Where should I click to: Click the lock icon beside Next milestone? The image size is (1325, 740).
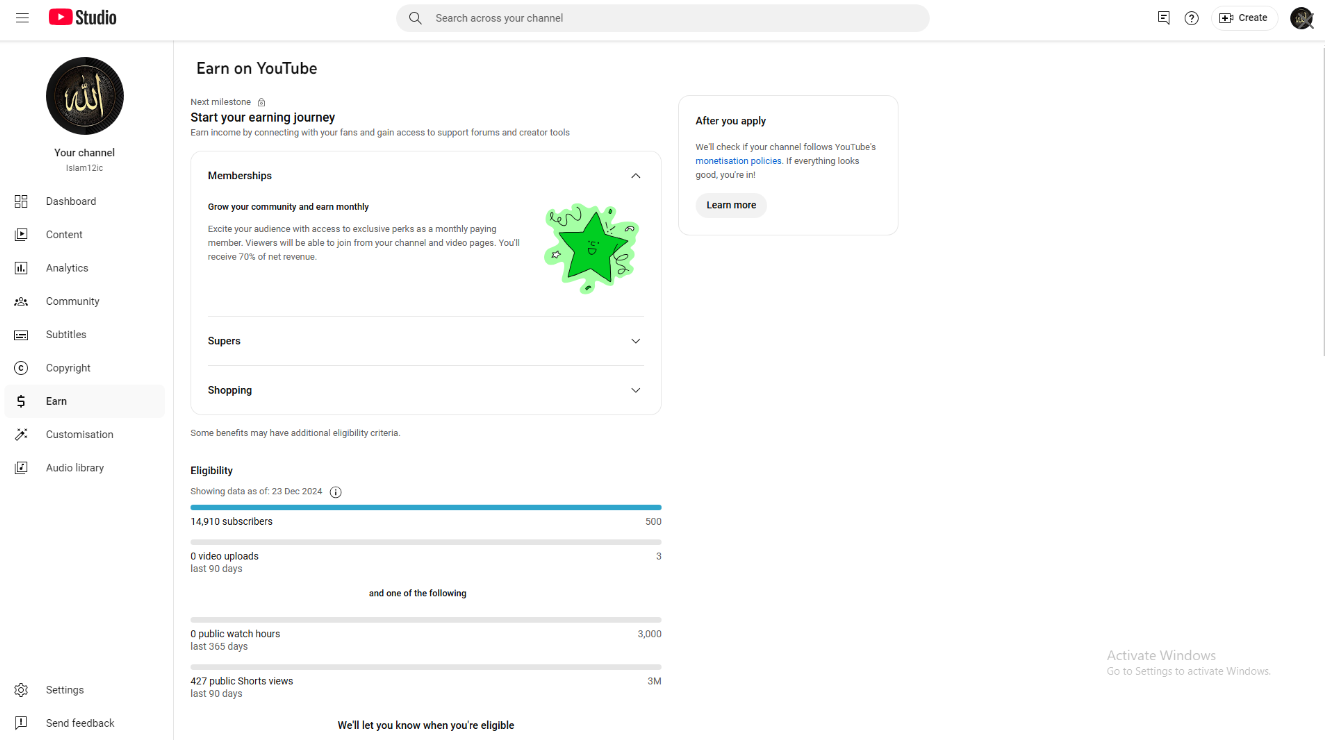(x=262, y=102)
